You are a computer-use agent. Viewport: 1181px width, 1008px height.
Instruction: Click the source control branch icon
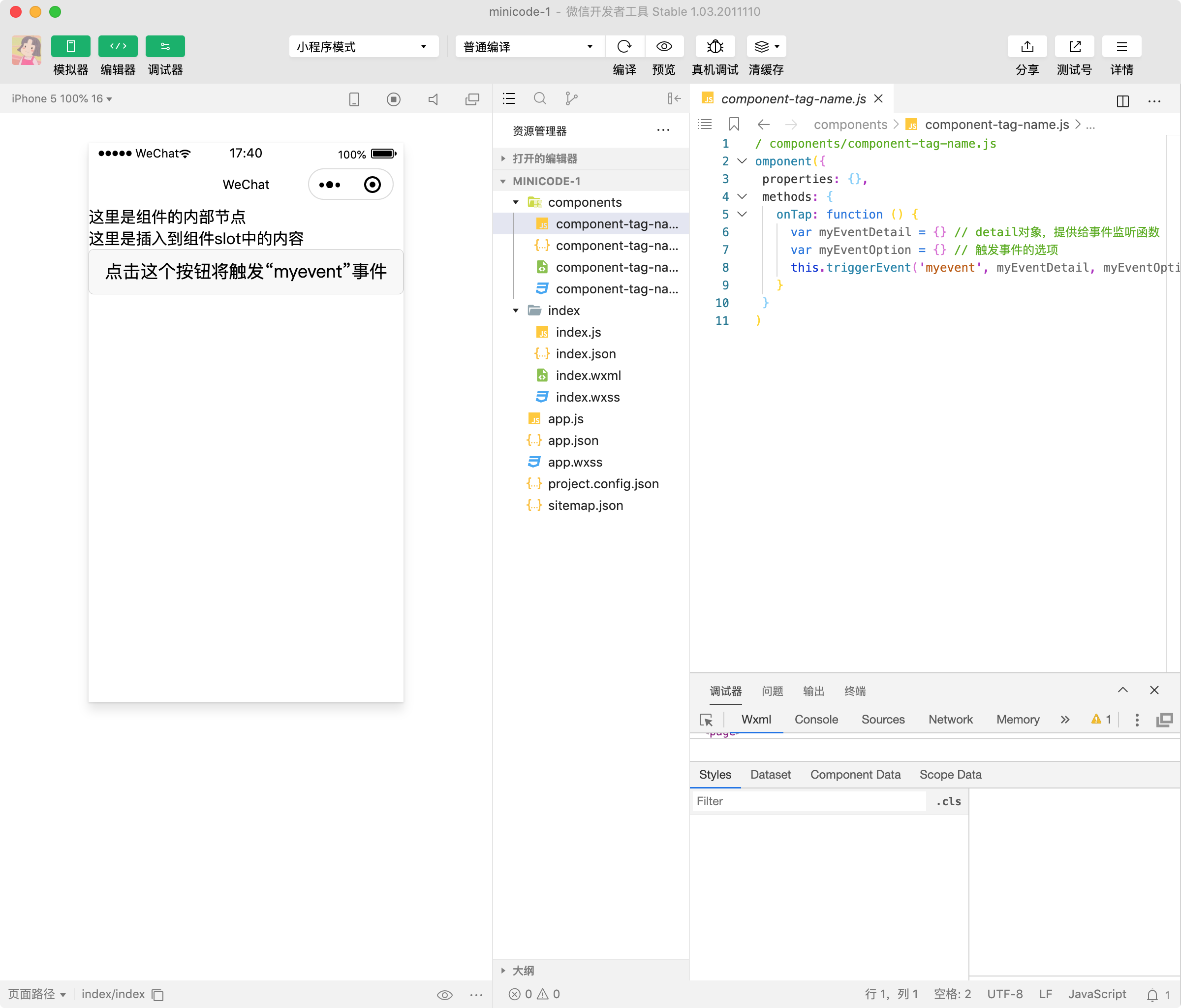click(x=571, y=98)
